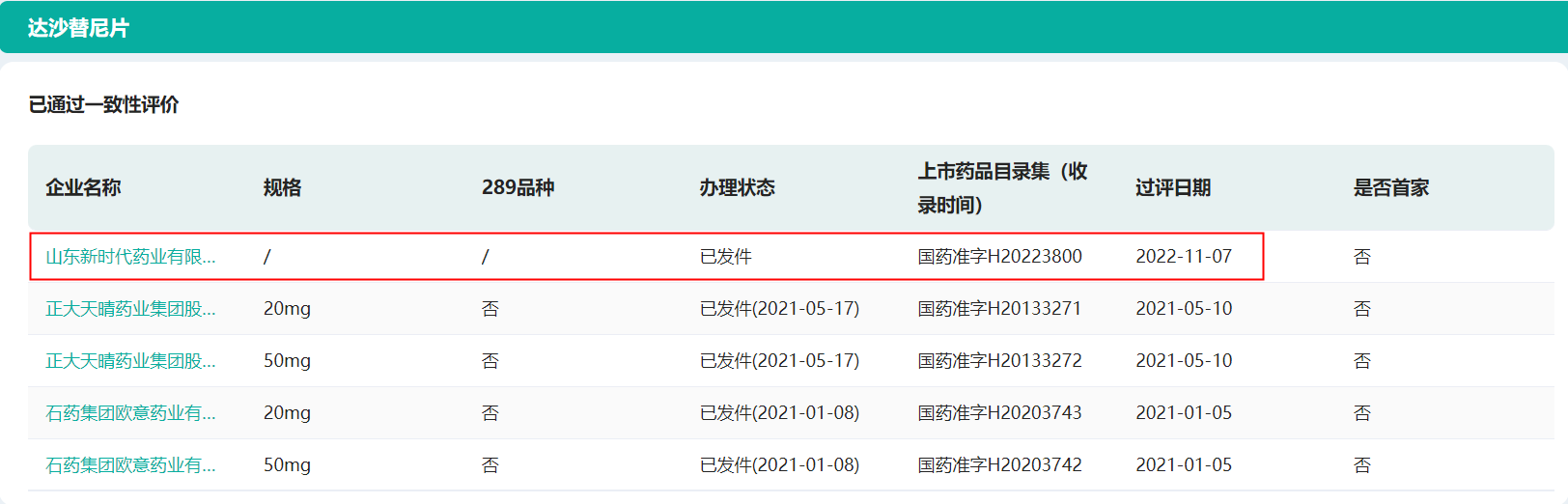The width and height of the screenshot is (1568, 504).
Task: Click the 规格 column header
Action: pos(282,187)
